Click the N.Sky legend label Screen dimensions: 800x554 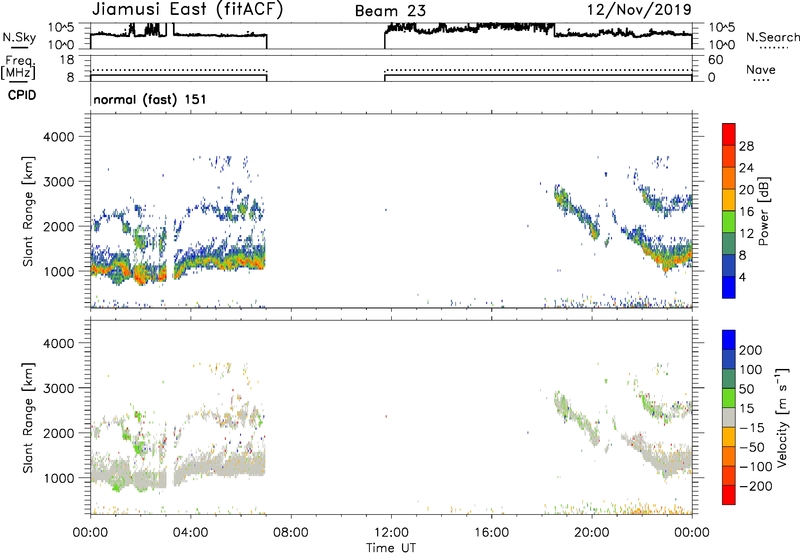19,37
